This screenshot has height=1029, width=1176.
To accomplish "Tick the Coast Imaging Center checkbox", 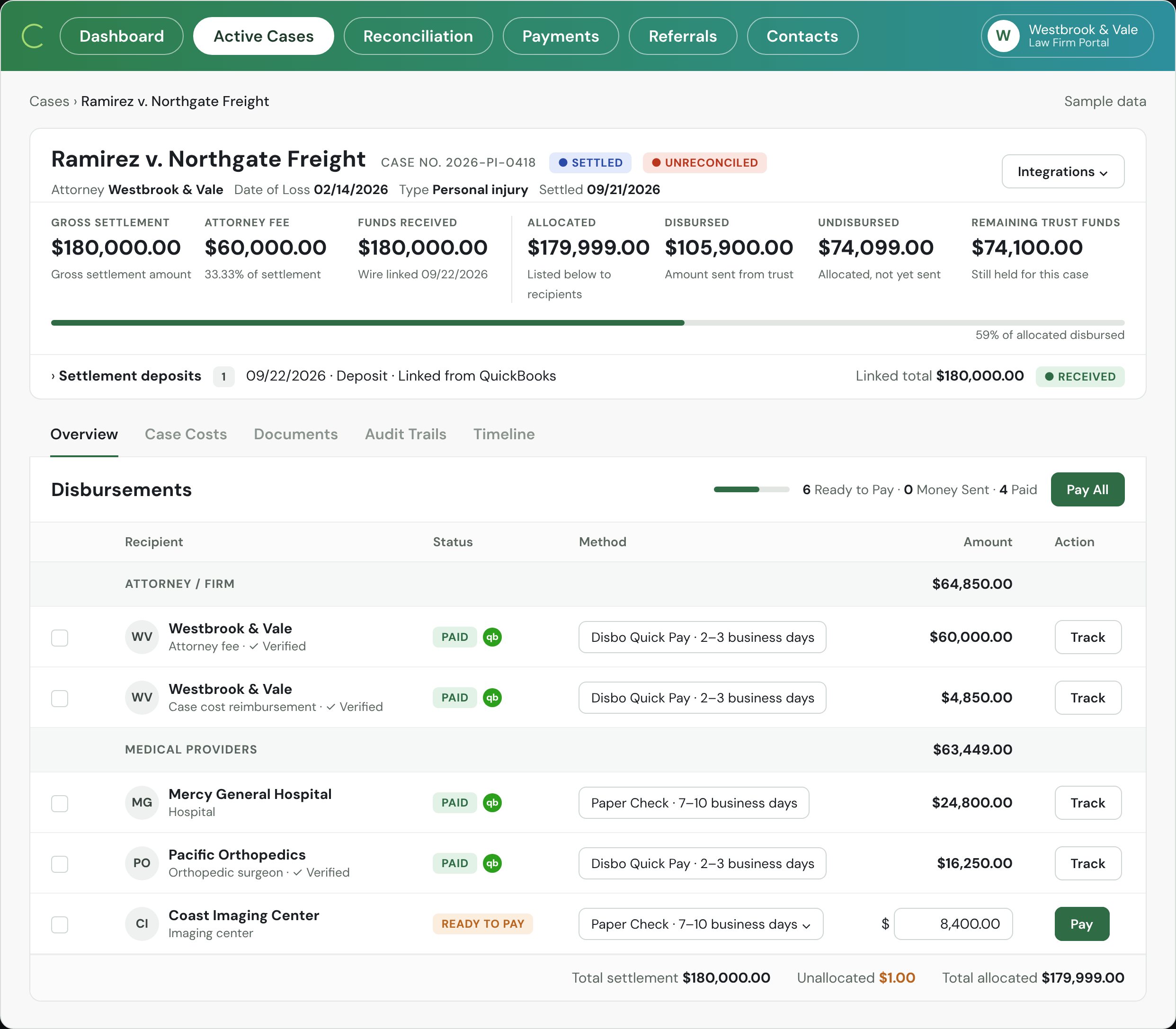I will (60, 924).
